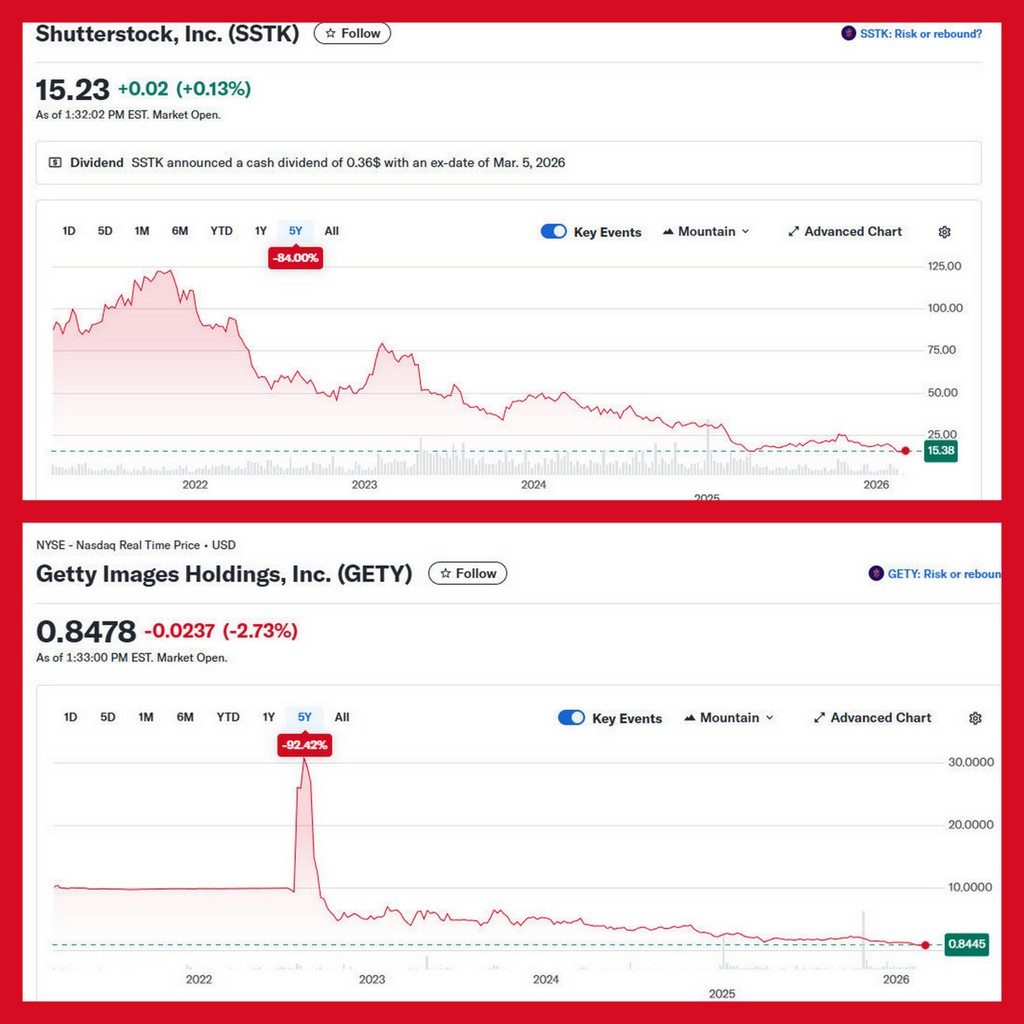Screen dimensions: 1024x1024
Task: Open Advanced Chart for GETY
Action: click(872, 718)
